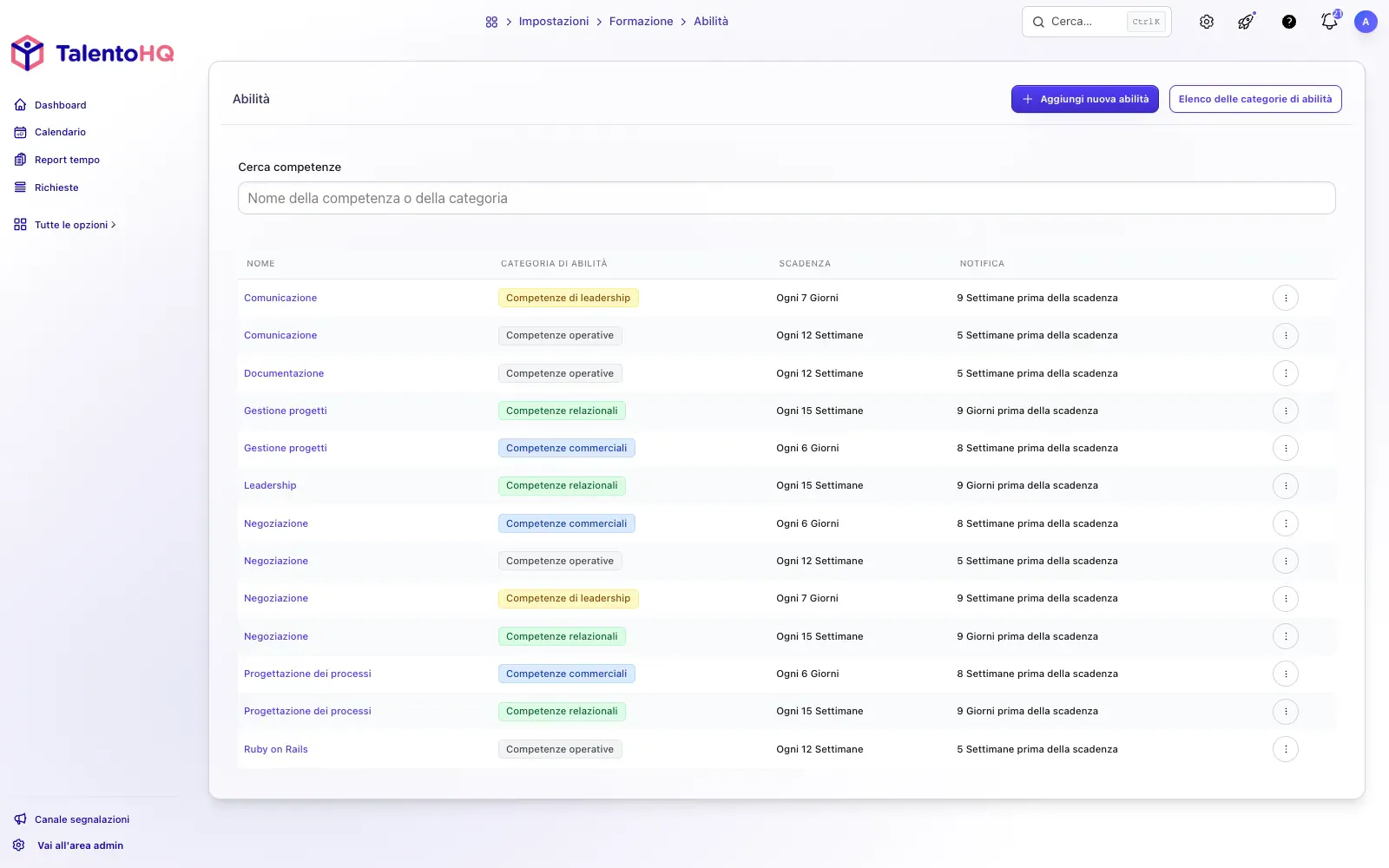Click the Abilità page heading
1389x868 pixels.
[251, 99]
